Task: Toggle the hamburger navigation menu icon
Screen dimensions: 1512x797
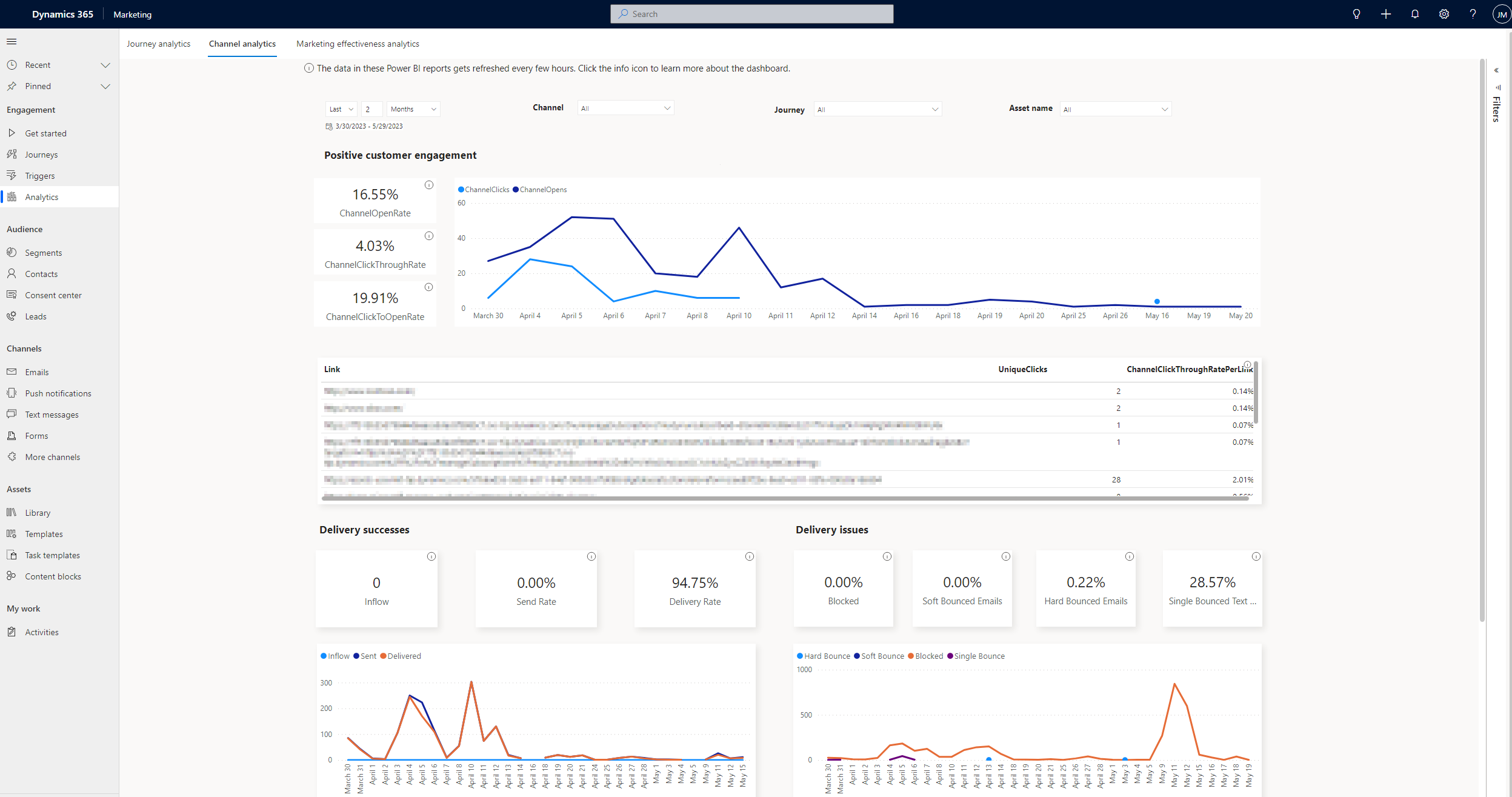Action: [12, 42]
